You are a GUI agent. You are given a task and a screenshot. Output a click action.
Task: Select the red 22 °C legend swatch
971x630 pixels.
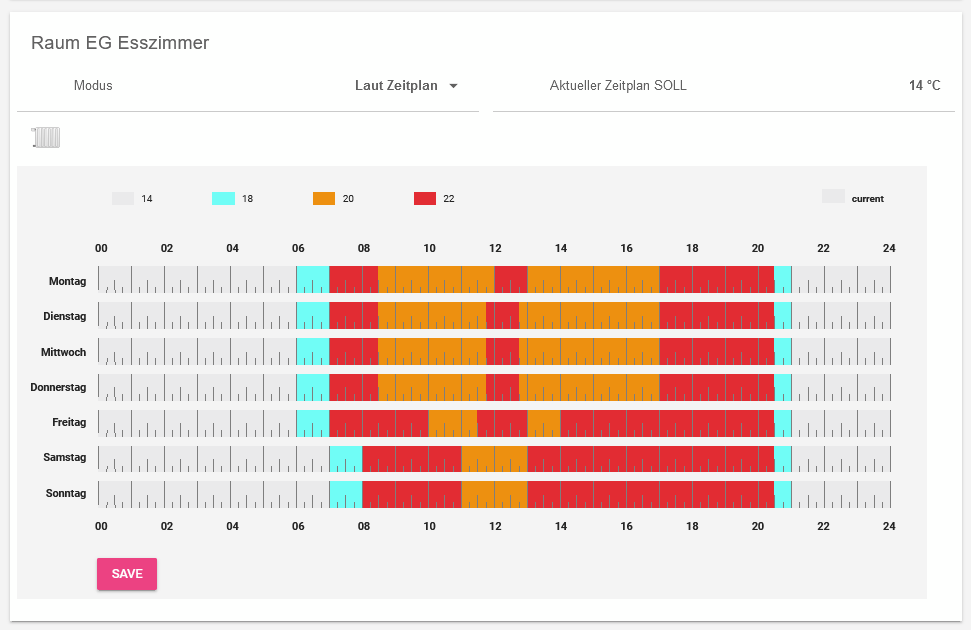click(x=423, y=198)
